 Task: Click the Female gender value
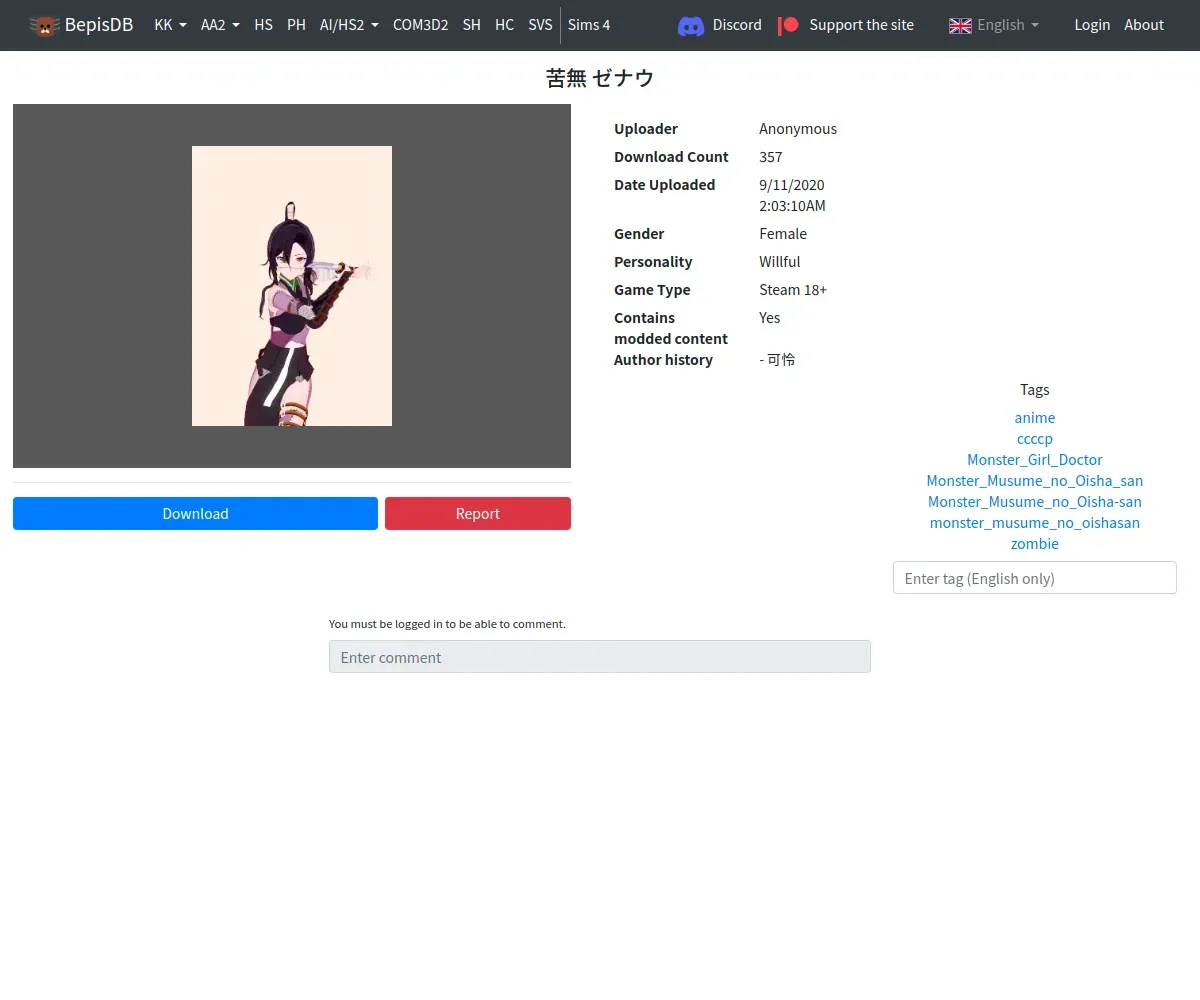click(783, 234)
